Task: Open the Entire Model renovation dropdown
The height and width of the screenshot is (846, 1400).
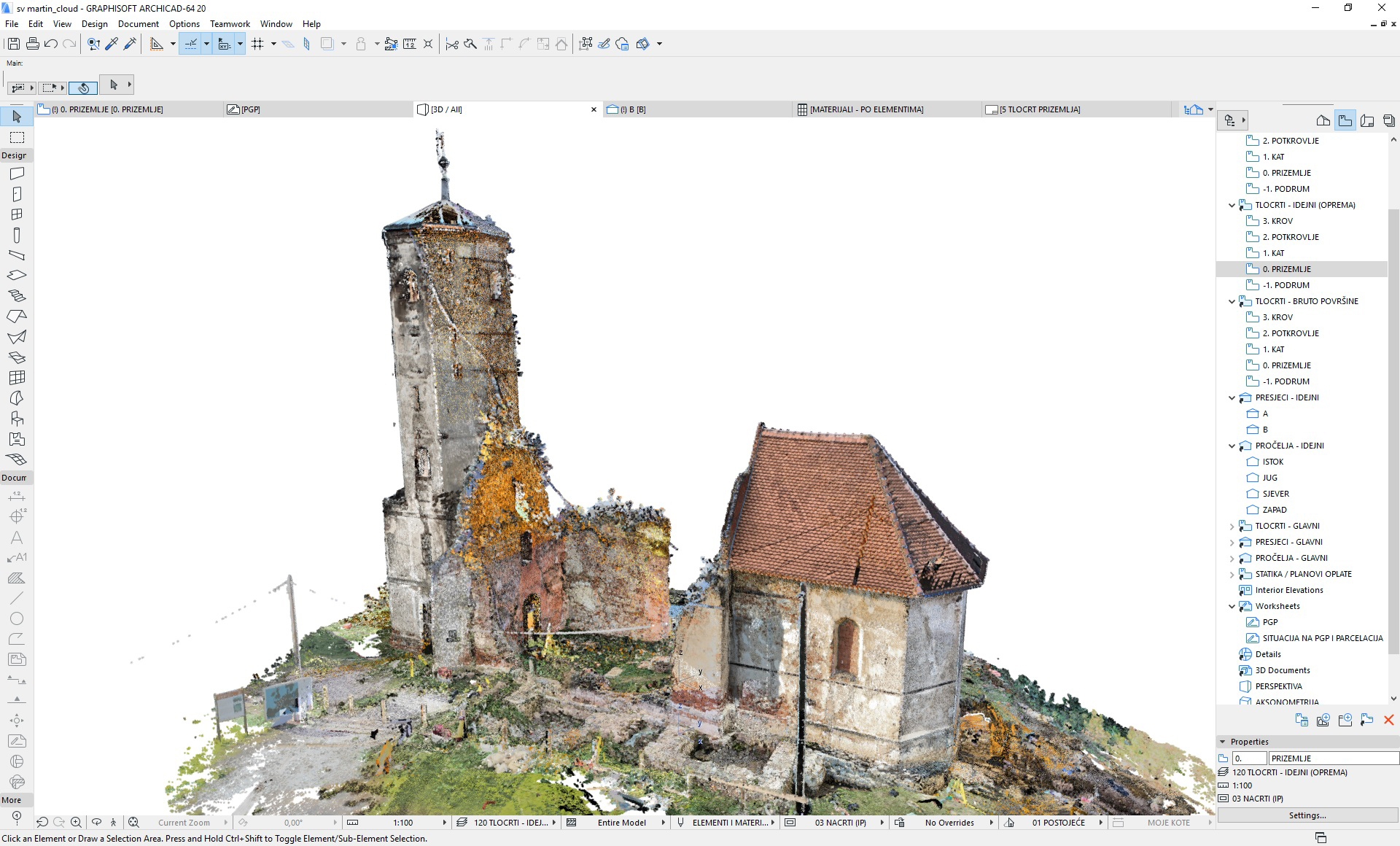Action: 617,822
